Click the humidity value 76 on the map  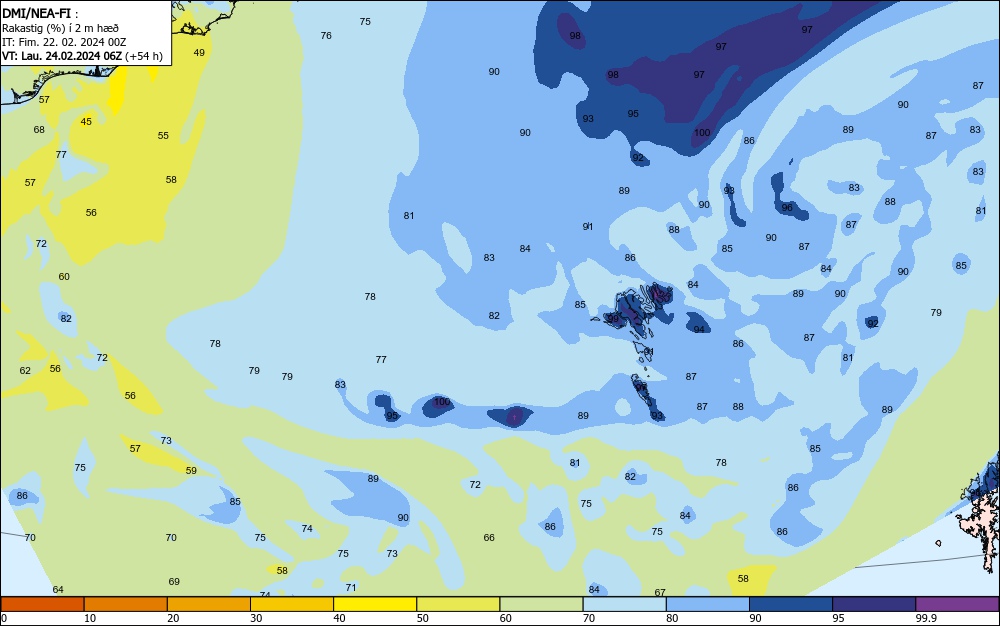point(326,36)
